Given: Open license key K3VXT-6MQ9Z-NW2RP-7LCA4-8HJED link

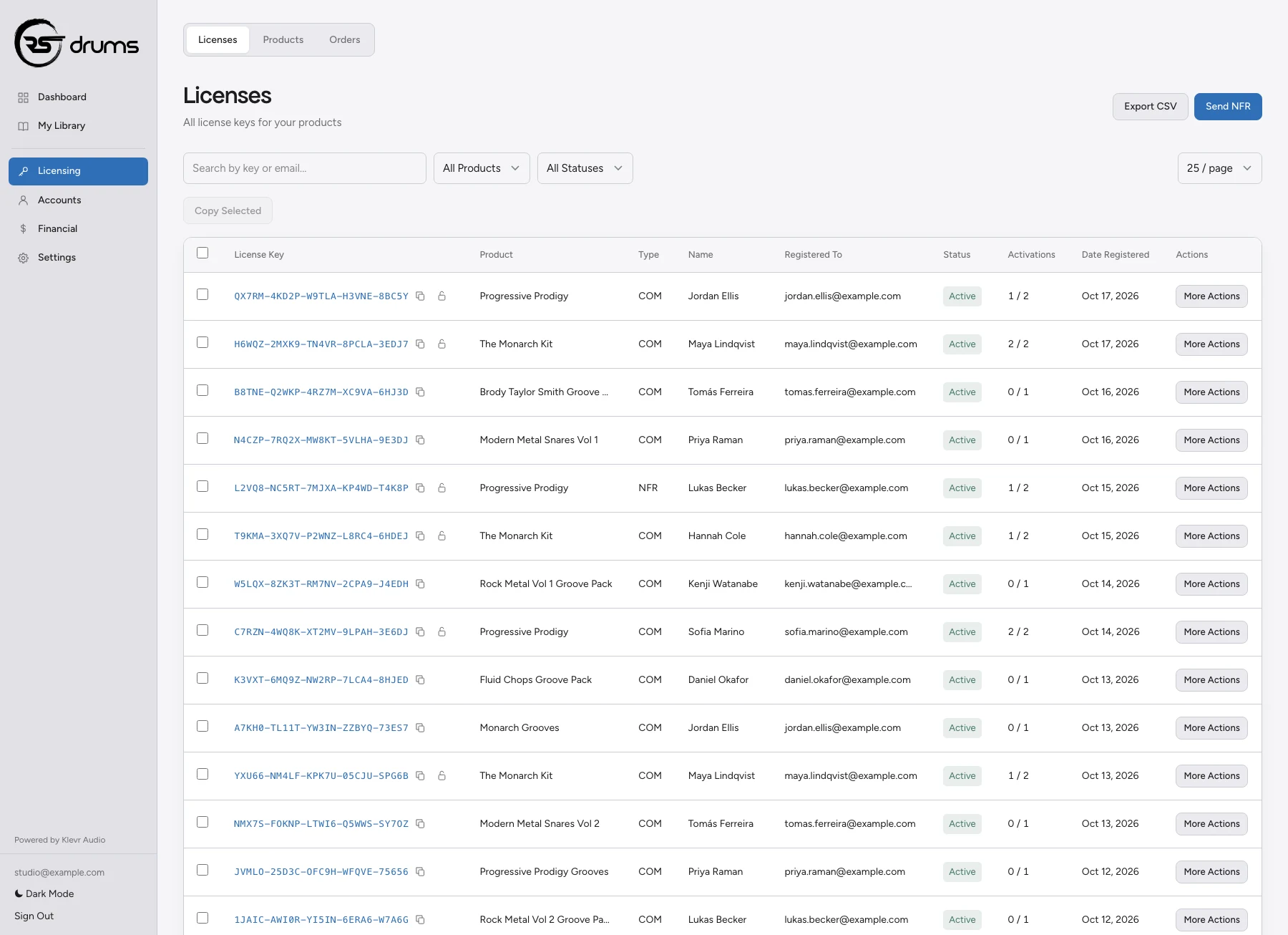Looking at the screenshot, I should click(x=321, y=680).
